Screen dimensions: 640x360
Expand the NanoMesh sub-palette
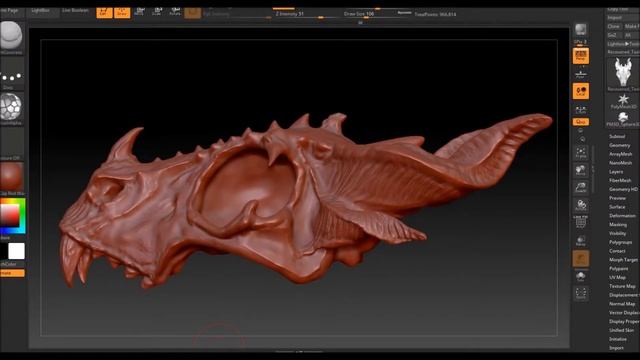tap(620, 163)
